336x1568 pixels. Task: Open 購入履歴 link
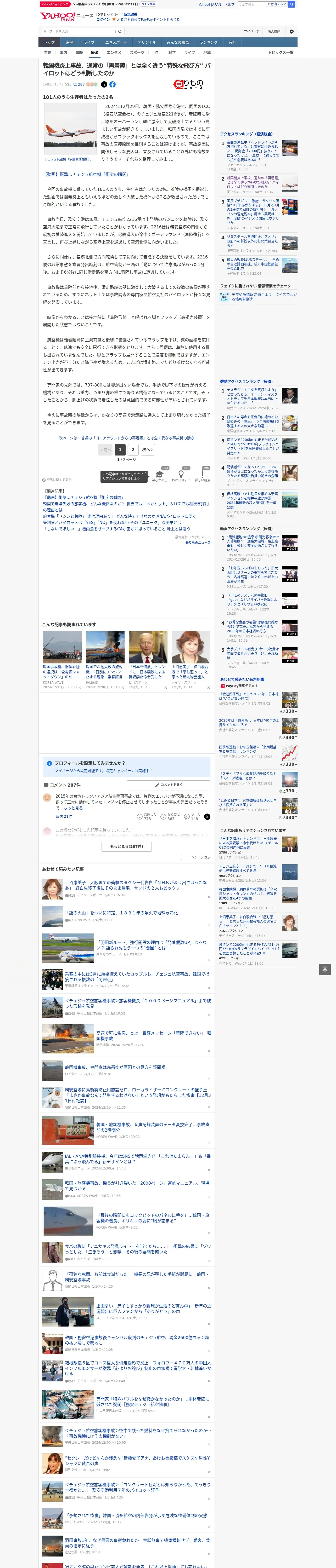[x=274, y=31]
